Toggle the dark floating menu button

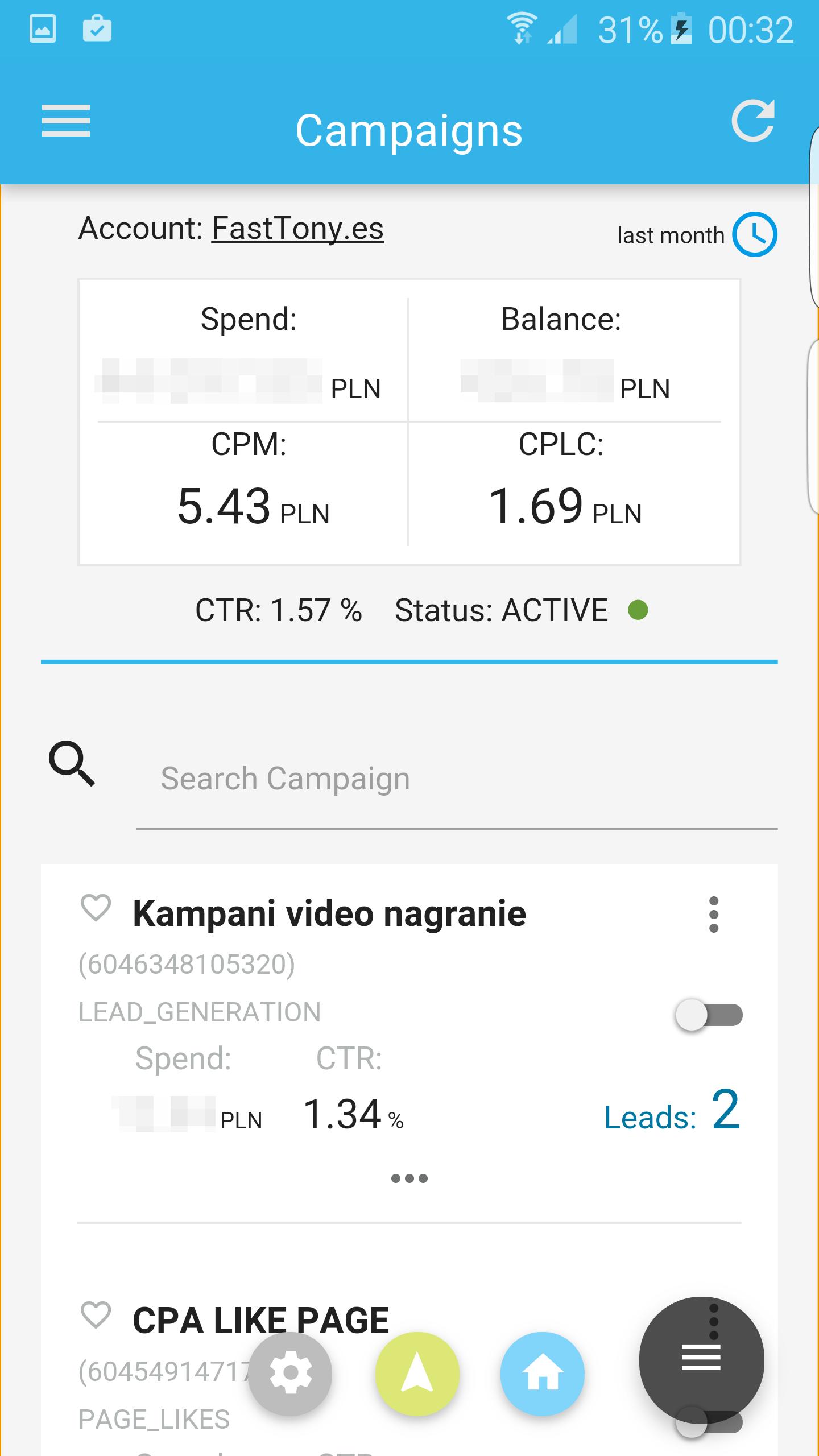tap(701, 1360)
